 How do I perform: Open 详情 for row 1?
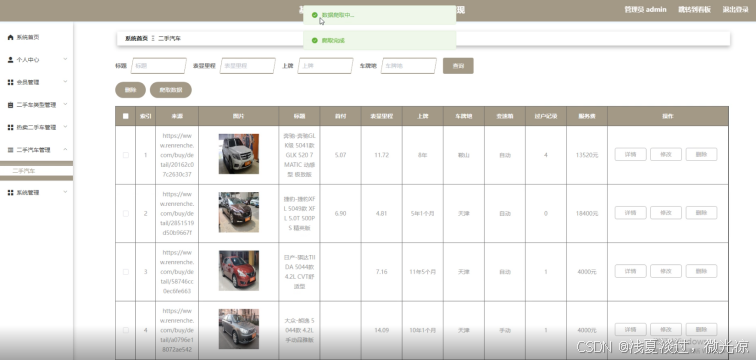tap(630, 154)
